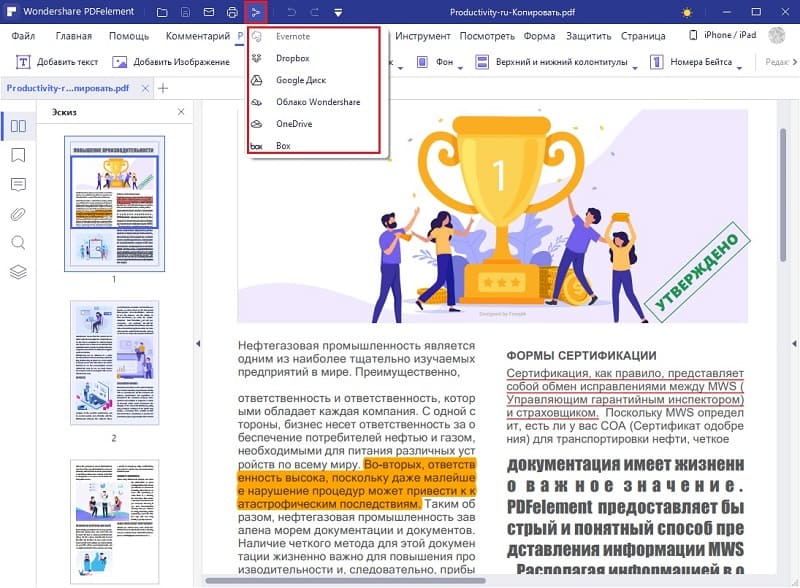
Task: Show the Bookmarks sidebar panel
Action: (x=18, y=155)
